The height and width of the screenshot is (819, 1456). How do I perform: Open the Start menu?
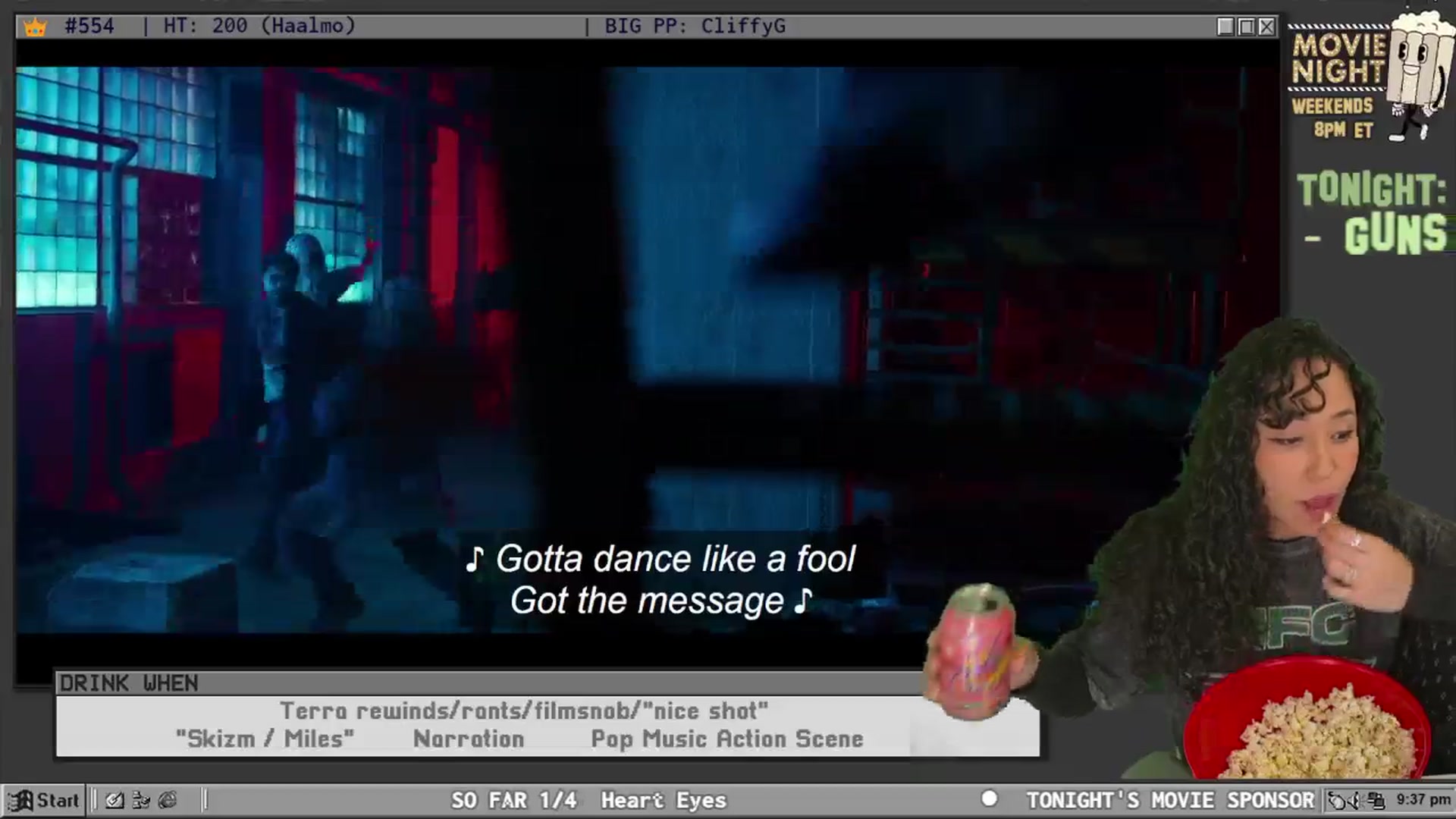tap(43, 800)
